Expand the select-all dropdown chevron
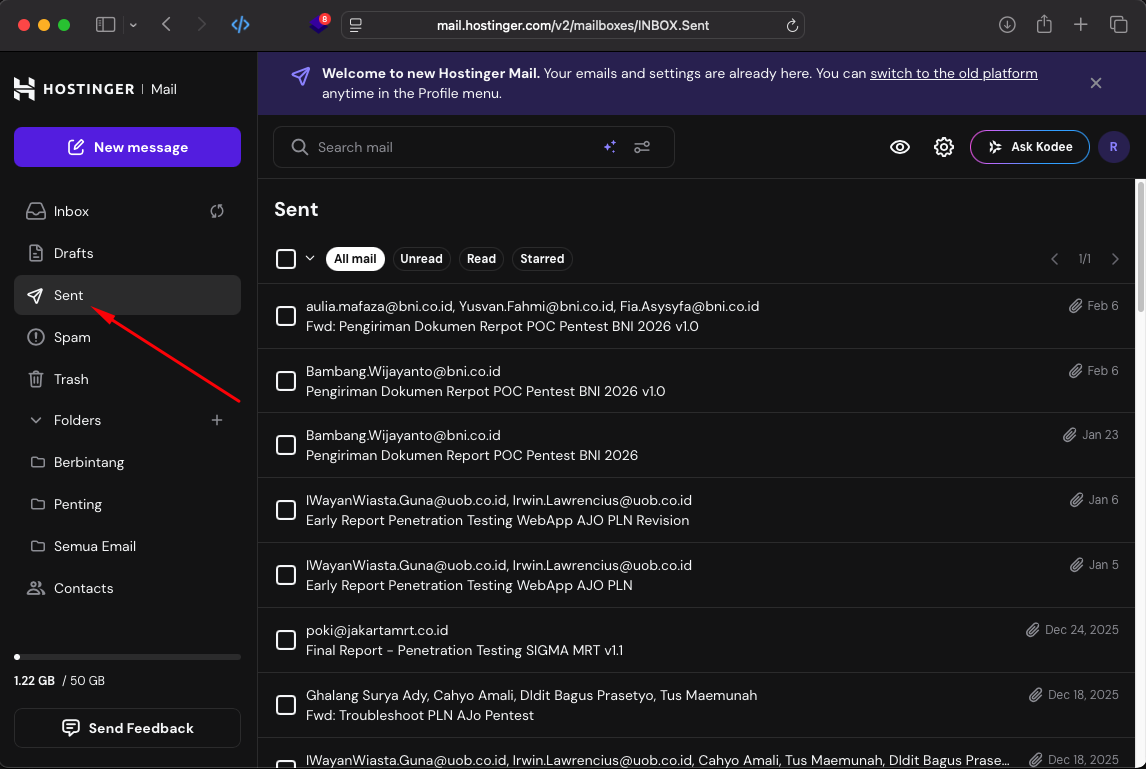Viewport: 1146px width, 769px height. click(310, 259)
